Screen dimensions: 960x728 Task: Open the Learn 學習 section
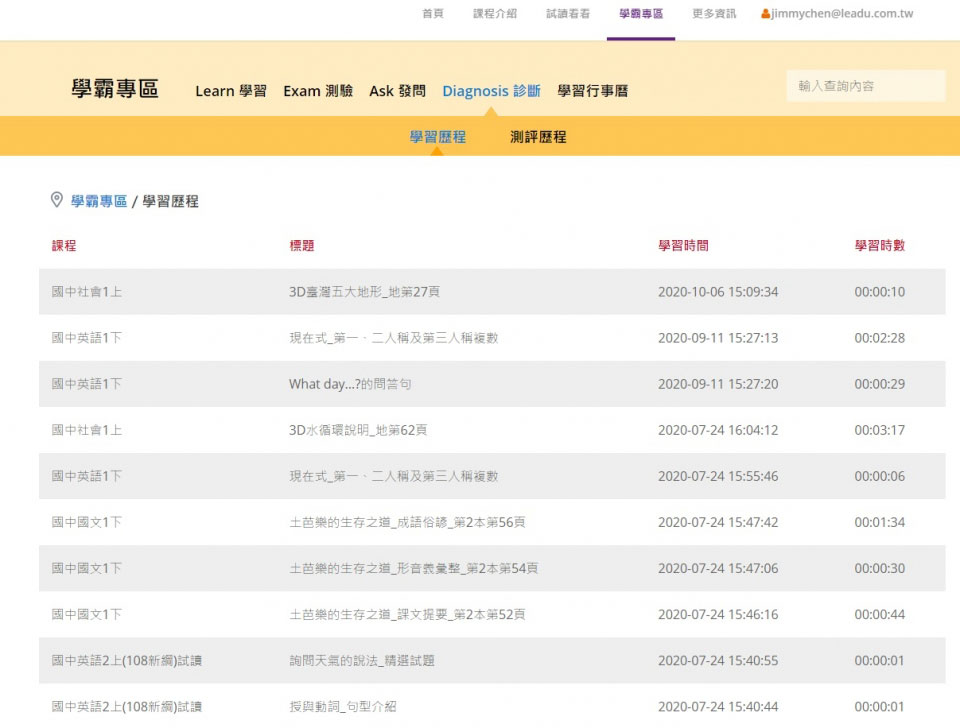point(231,91)
